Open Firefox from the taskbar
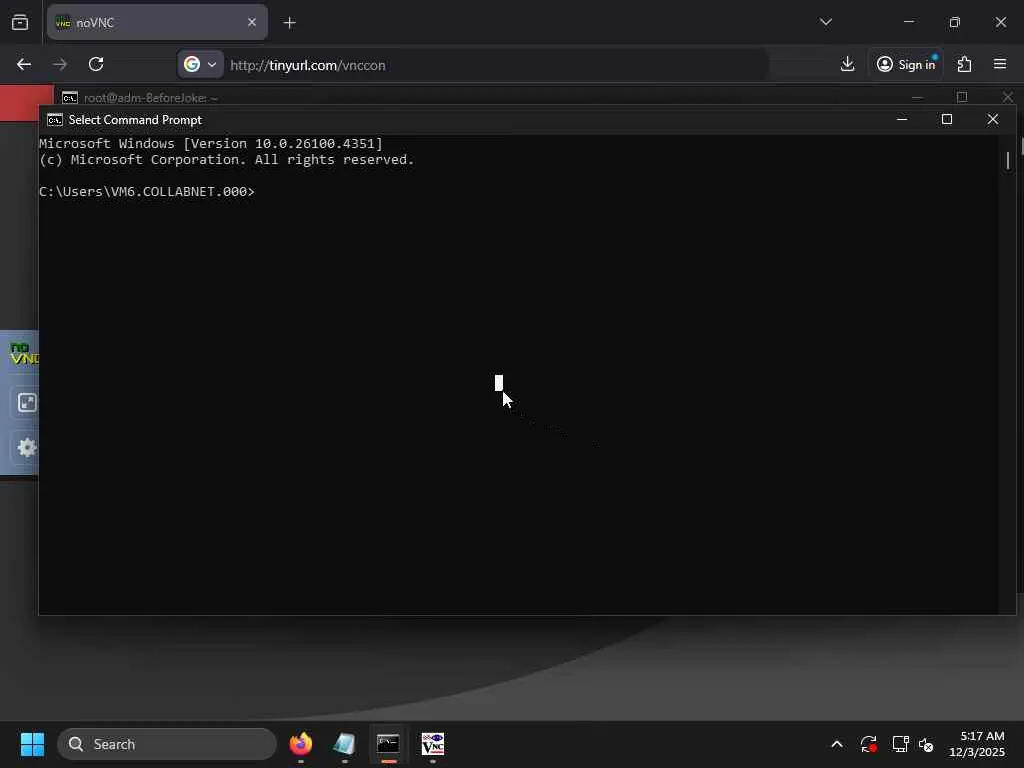The image size is (1024, 768). pos(301,744)
